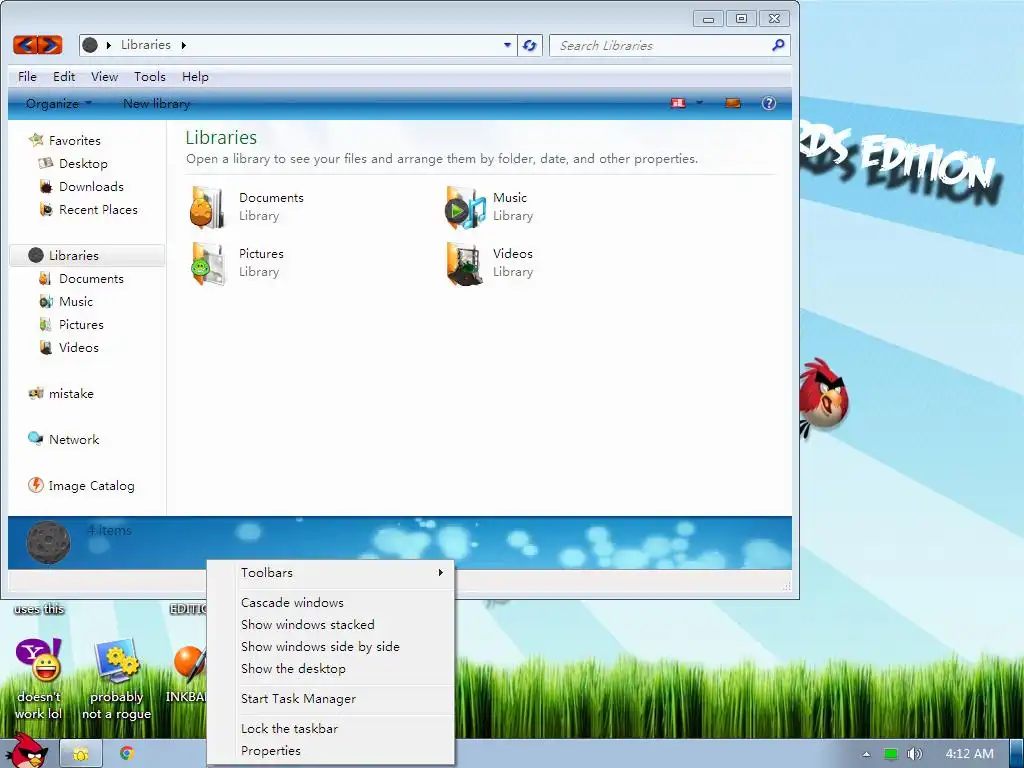
Task: Refresh the Libraries folder view
Action: coord(530,45)
